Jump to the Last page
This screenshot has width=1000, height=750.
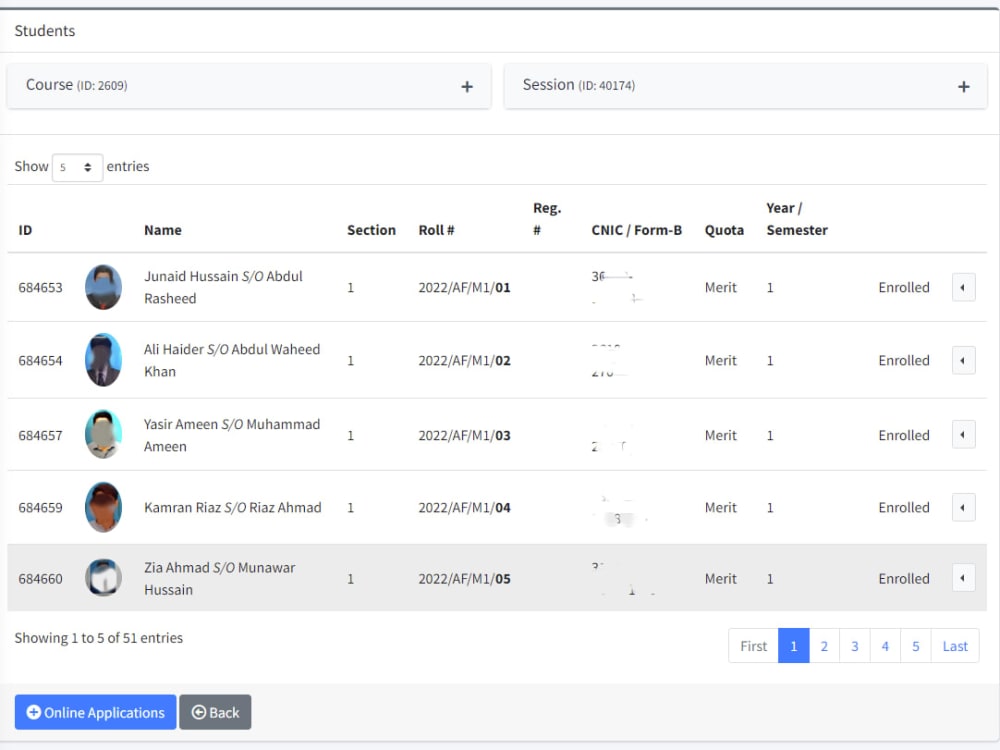click(x=955, y=646)
